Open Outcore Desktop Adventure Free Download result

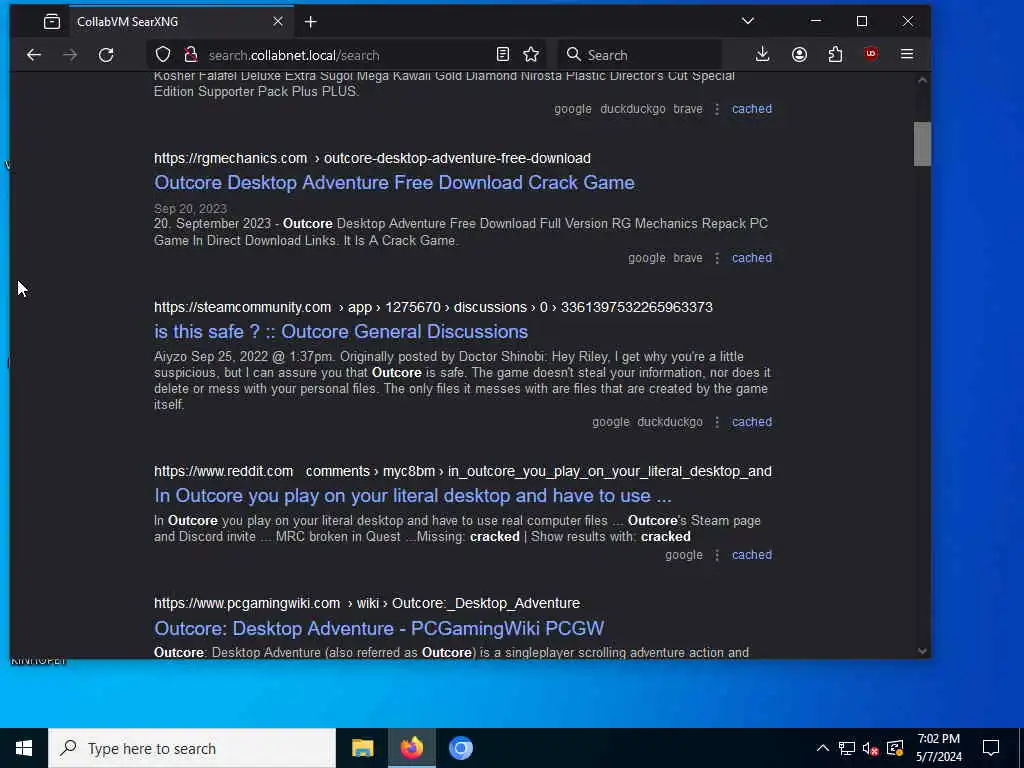(x=394, y=182)
